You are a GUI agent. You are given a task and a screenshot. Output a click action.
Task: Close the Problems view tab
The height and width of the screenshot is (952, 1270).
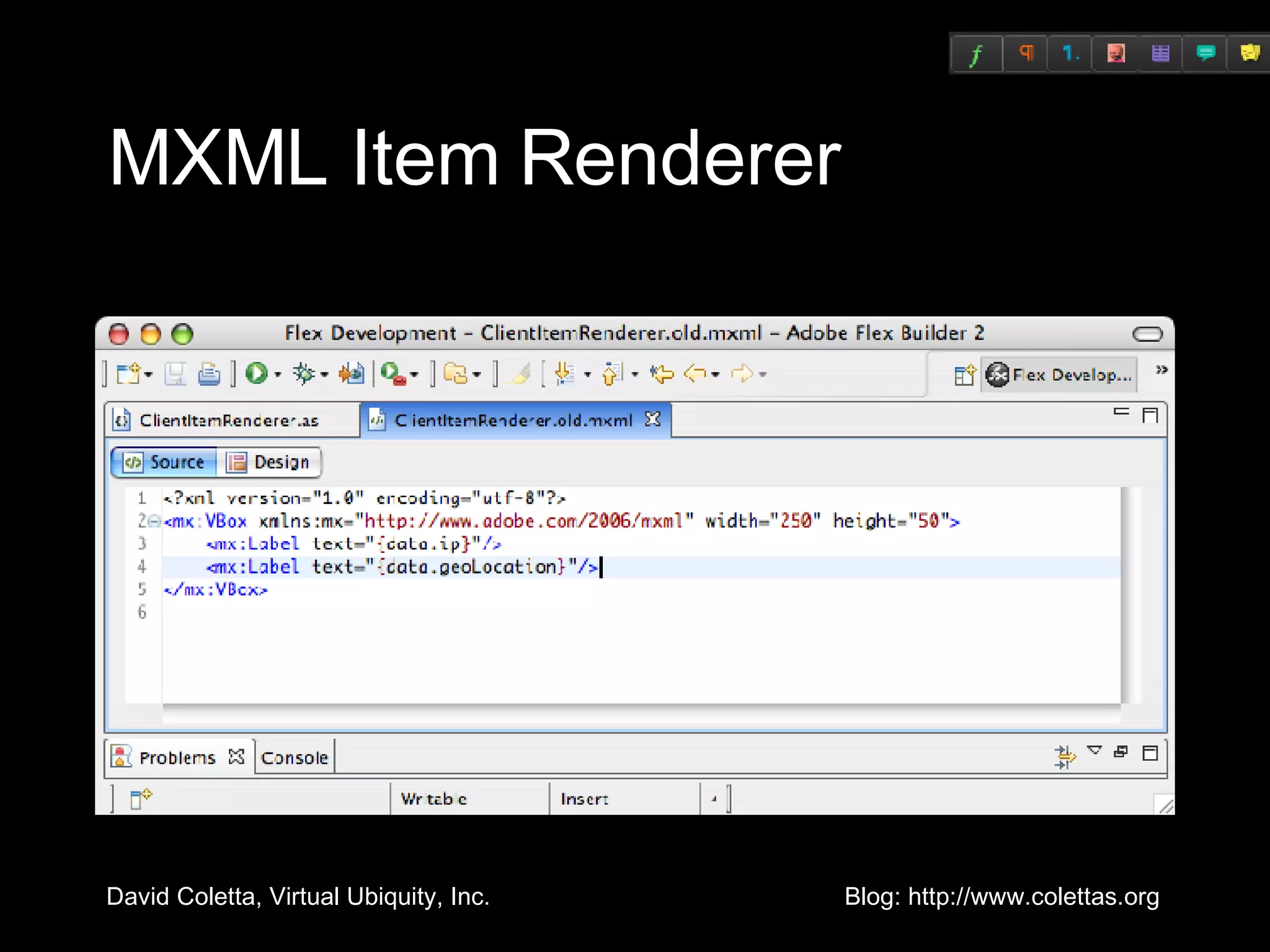[236, 757]
